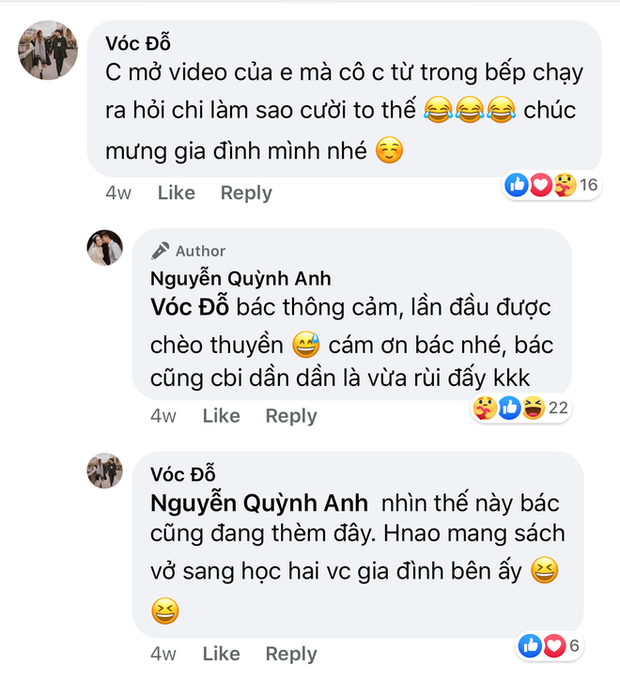Like the last reply from Vóc Đỗ
Viewport: 620px width, 679px height.
coord(221,653)
